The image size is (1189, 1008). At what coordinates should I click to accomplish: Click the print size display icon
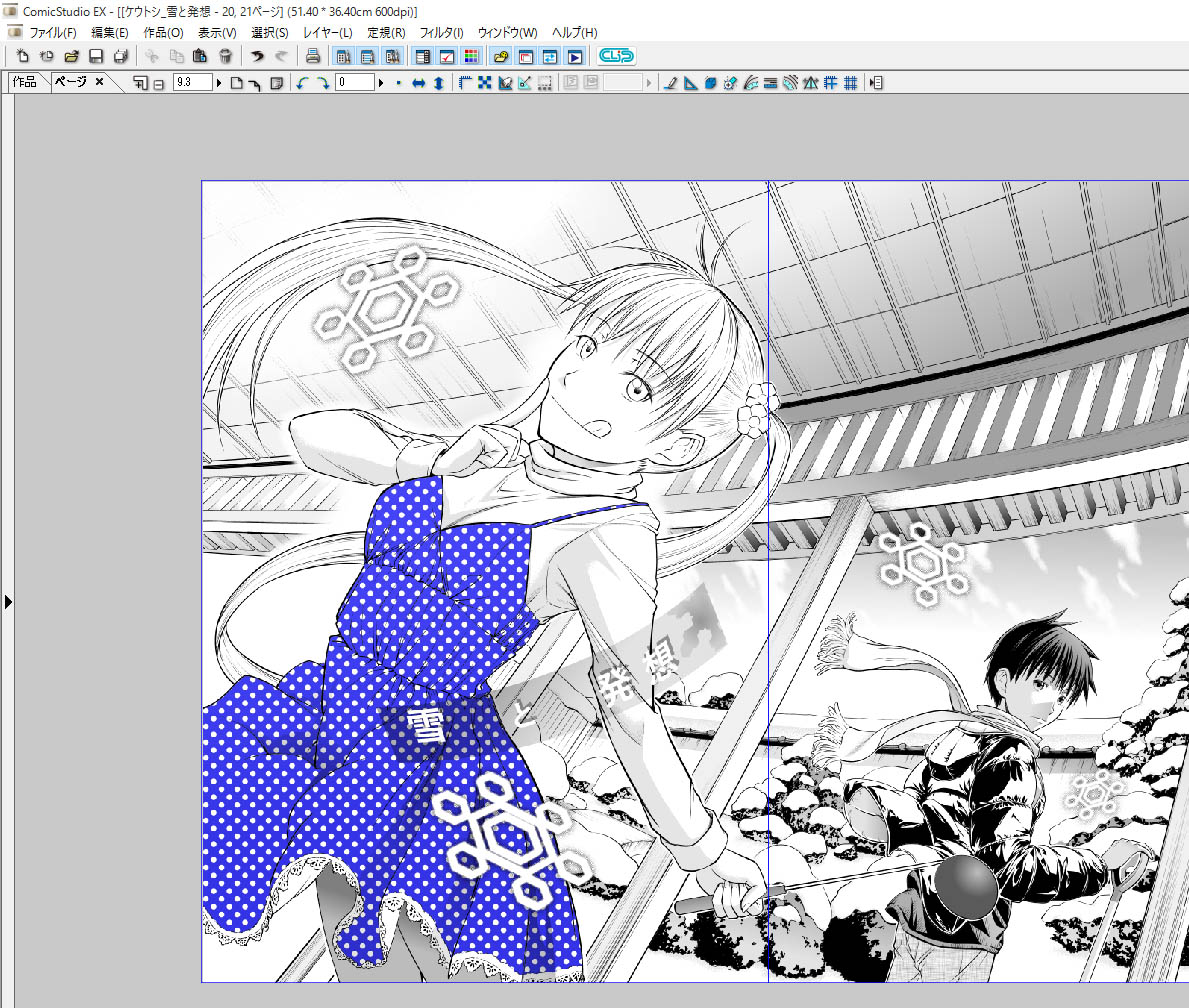tap(276, 83)
